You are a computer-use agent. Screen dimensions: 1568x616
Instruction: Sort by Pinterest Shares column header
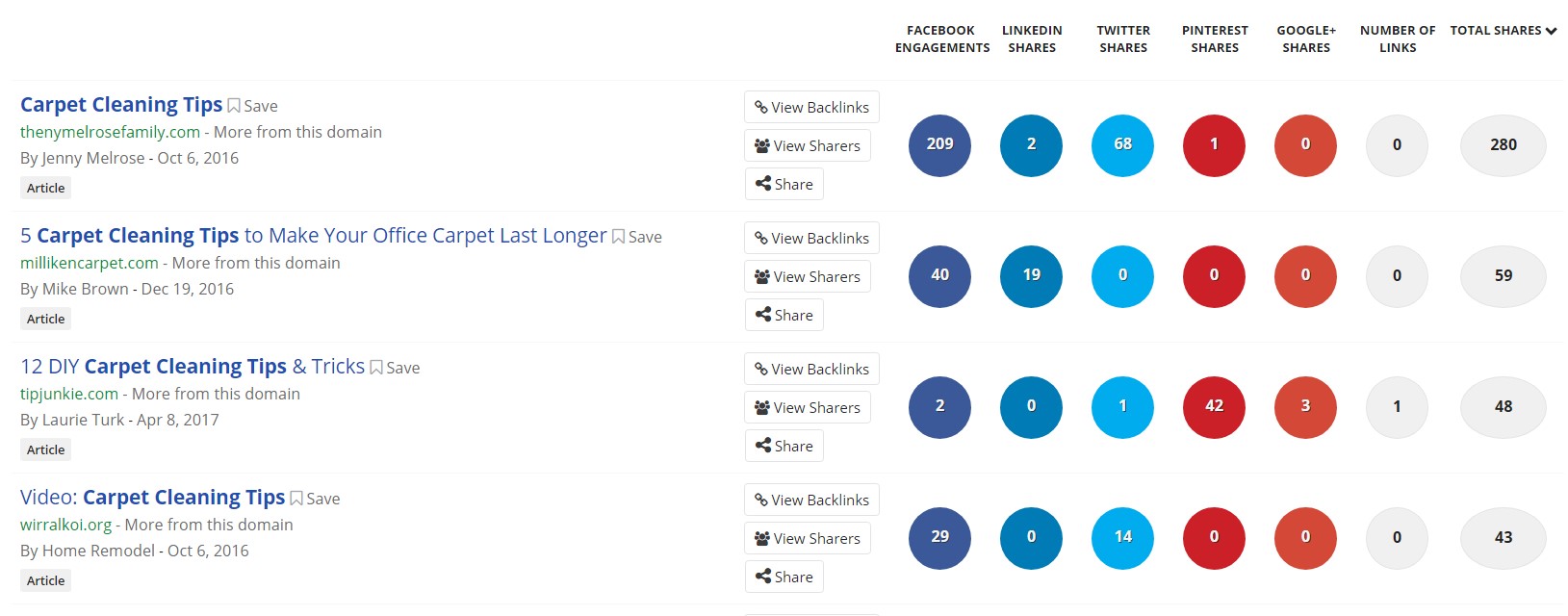click(1215, 38)
